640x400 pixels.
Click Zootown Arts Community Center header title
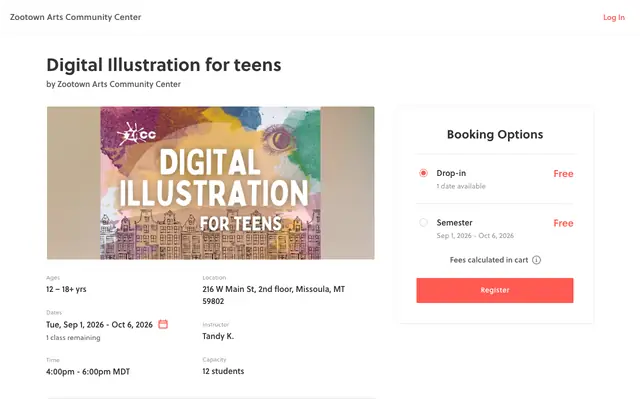(76, 17)
